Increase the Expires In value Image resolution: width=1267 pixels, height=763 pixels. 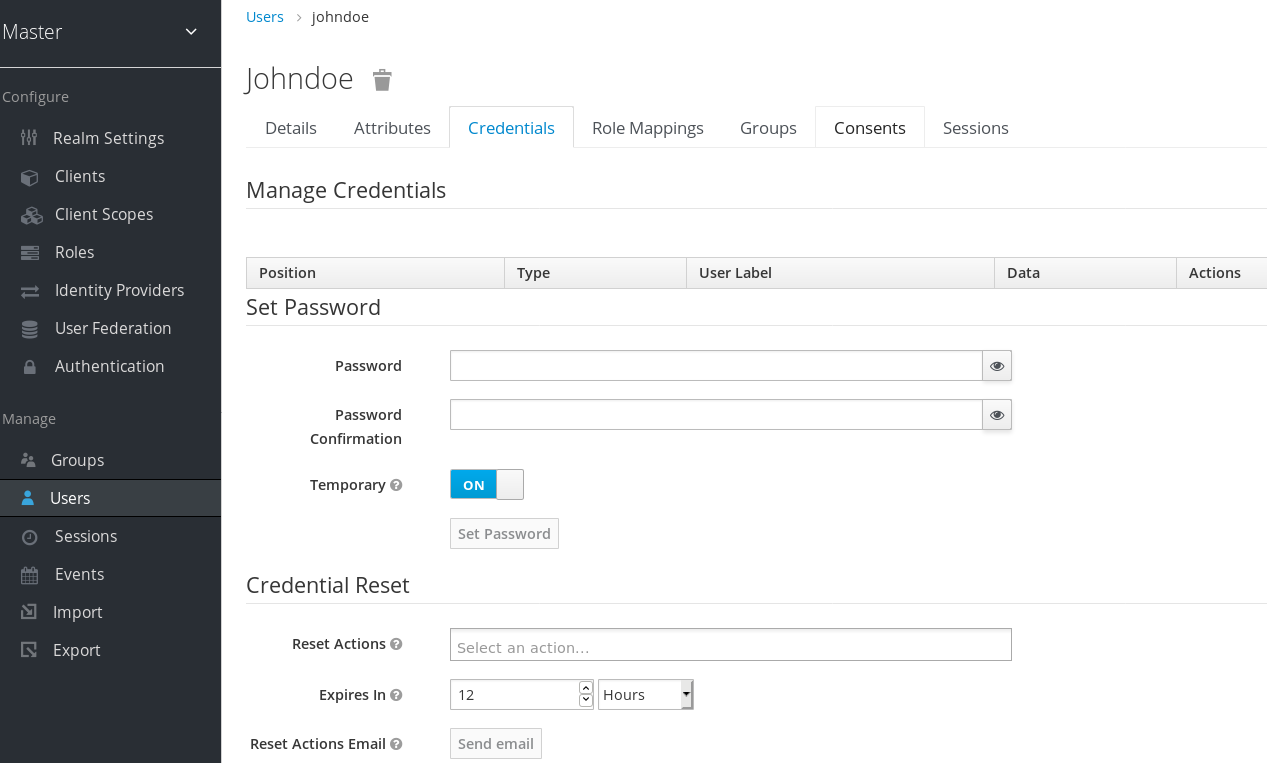[586, 688]
